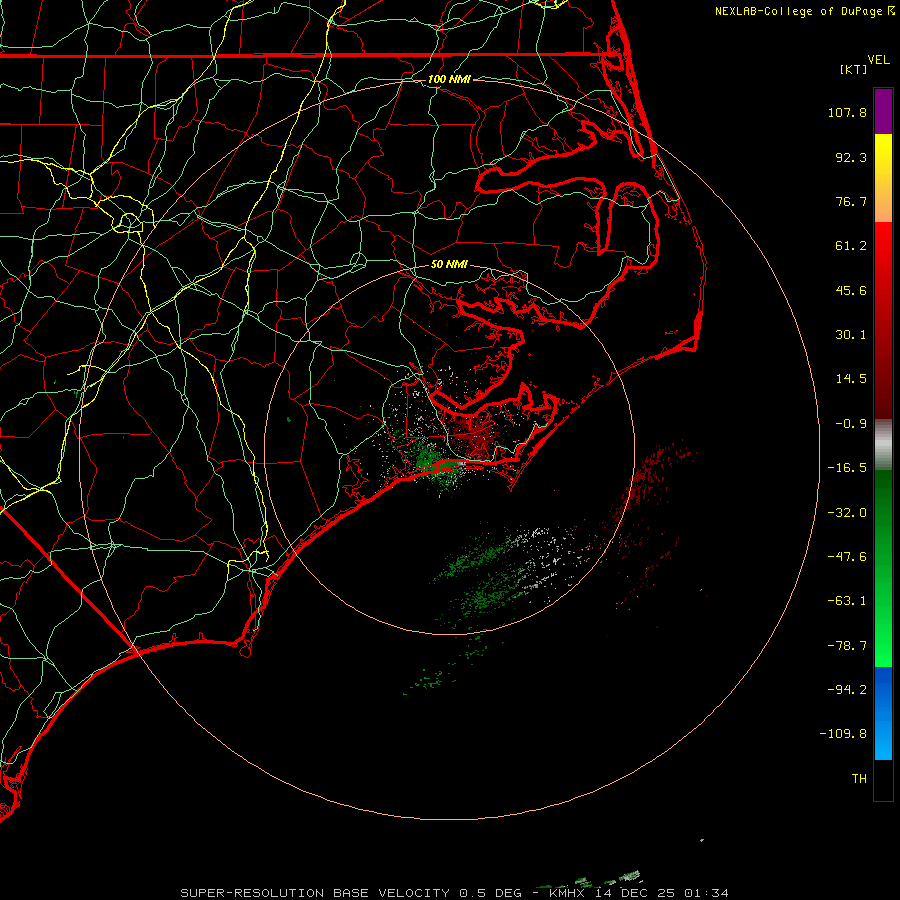
Task: Click the 14.5 legend value
Action: click(851, 379)
